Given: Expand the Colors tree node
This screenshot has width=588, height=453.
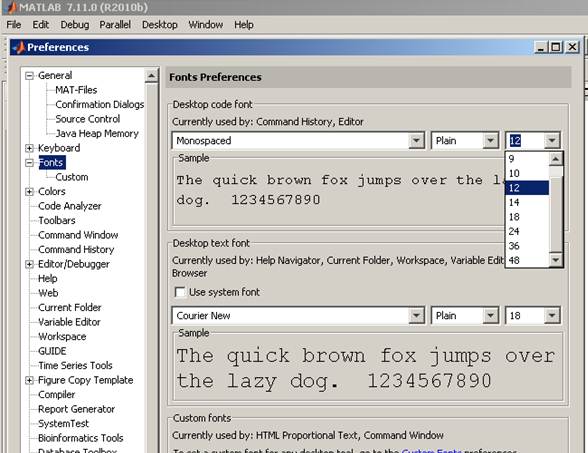Looking at the screenshot, I should [29, 192].
